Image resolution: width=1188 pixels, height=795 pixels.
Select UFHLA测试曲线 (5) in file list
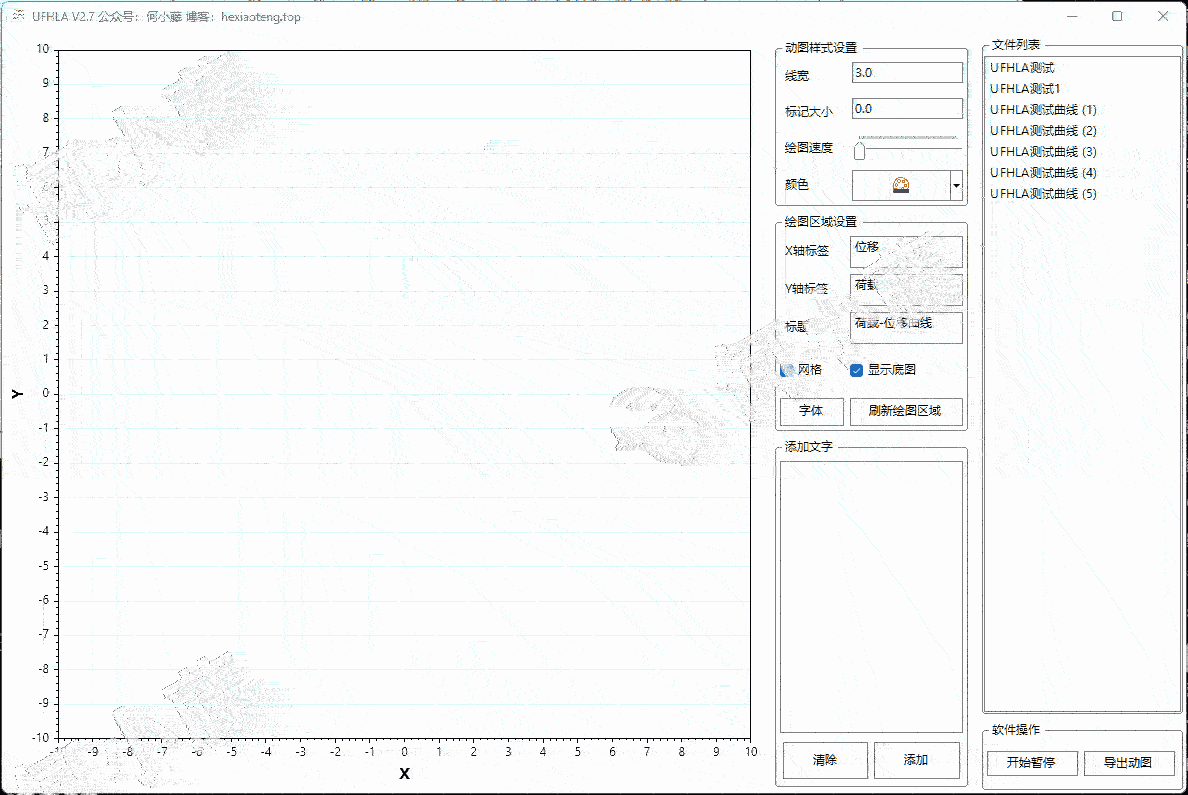pyautogui.click(x=1043, y=194)
